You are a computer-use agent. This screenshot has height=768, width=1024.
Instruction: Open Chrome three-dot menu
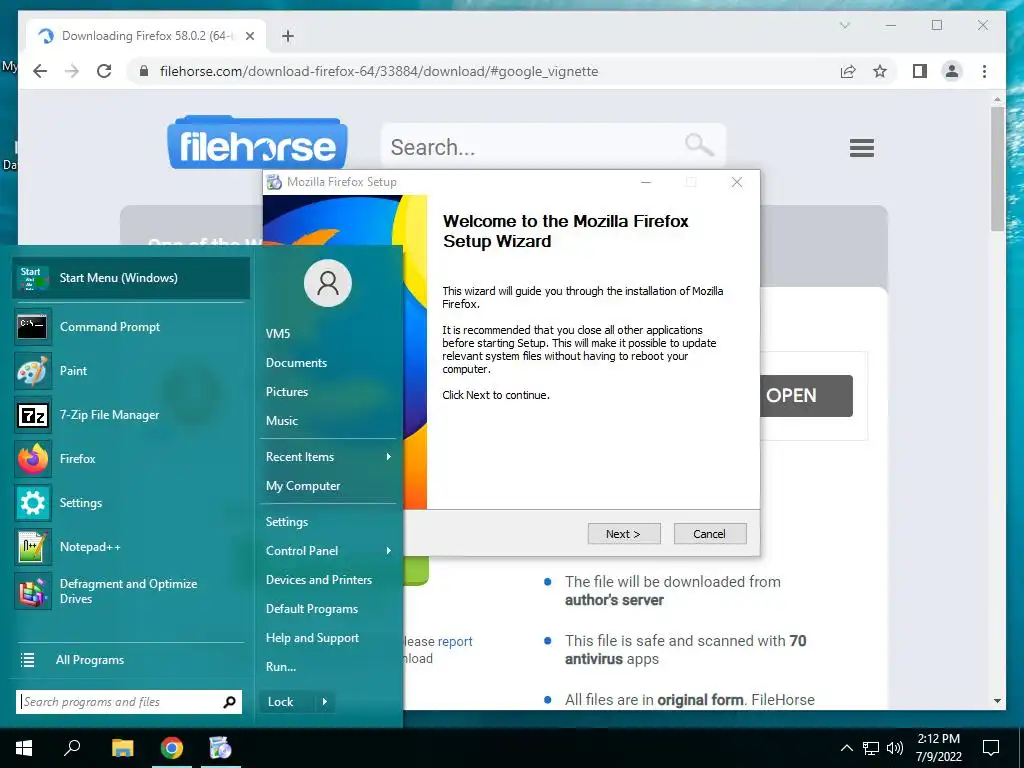[x=984, y=71]
